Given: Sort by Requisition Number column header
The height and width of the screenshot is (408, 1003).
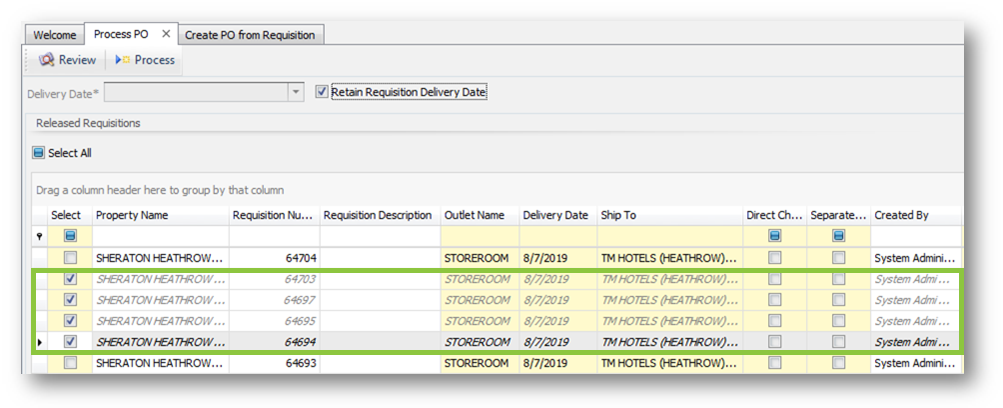Looking at the screenshot, I should tap(274, 215).
